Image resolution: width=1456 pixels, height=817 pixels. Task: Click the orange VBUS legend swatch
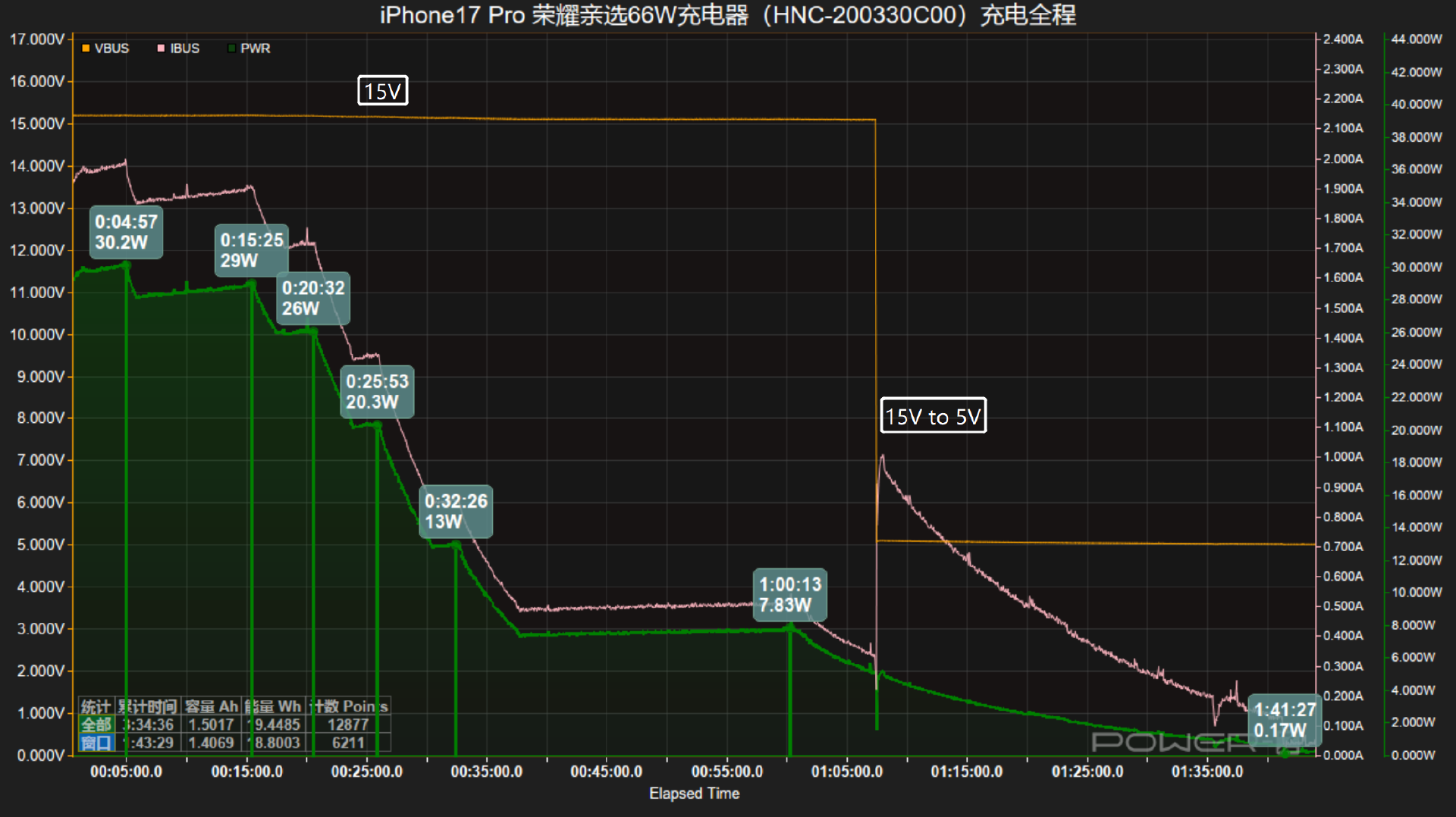point(86,49)
